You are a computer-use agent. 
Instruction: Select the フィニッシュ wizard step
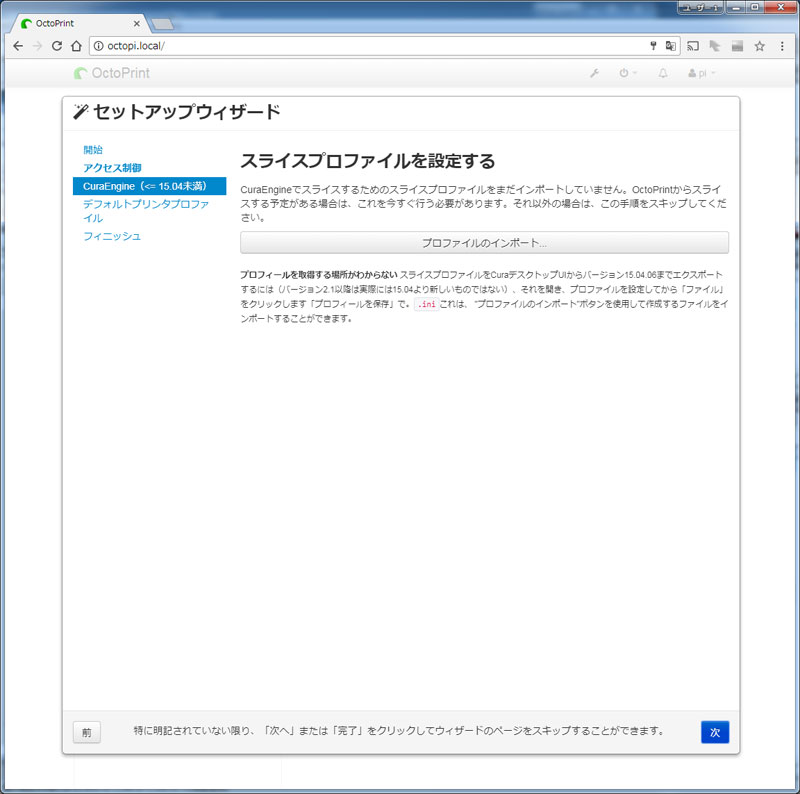112,236
